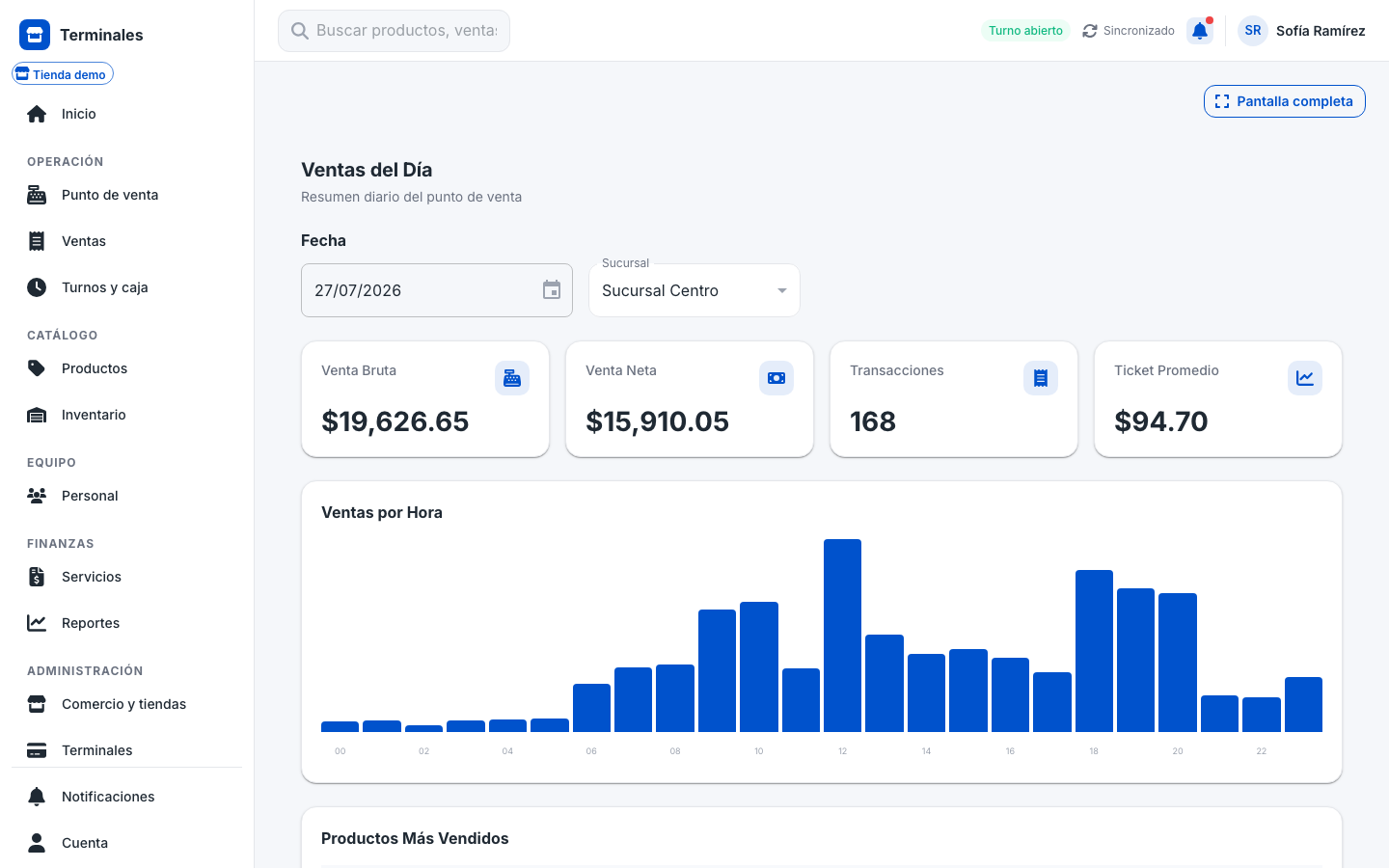Open Comercio y tiendas link
Image resolution: width=1389 pixels, height=868 pixels.
[x=127, y=704]
